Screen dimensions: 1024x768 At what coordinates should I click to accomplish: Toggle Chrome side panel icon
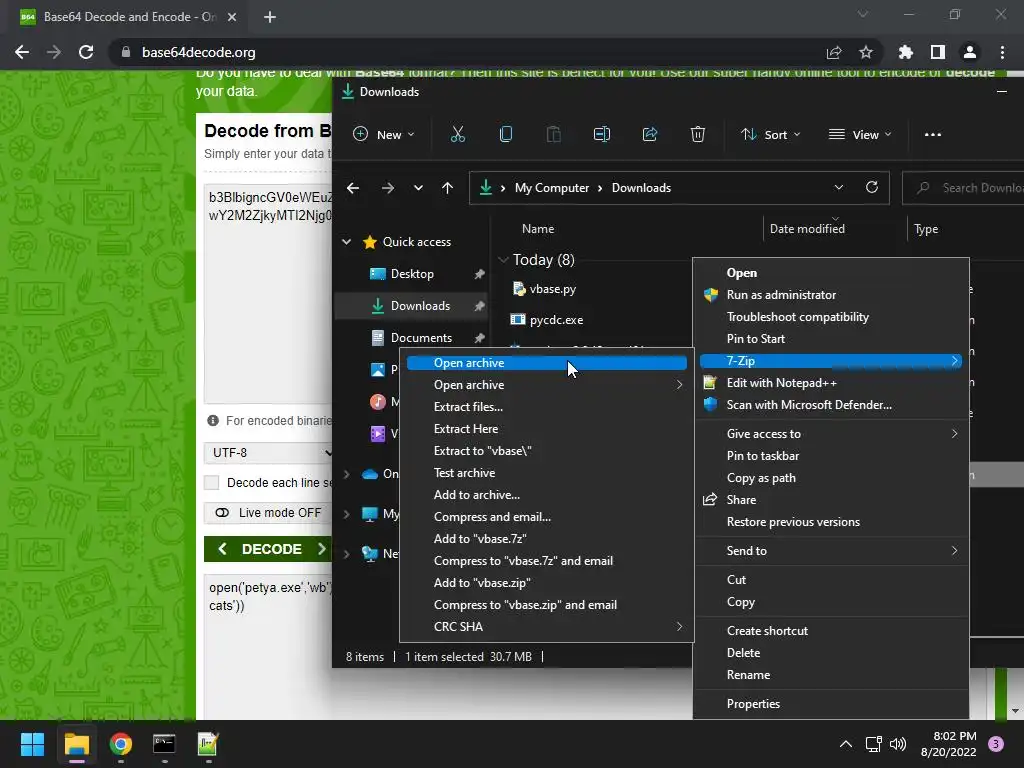[938, 52]
